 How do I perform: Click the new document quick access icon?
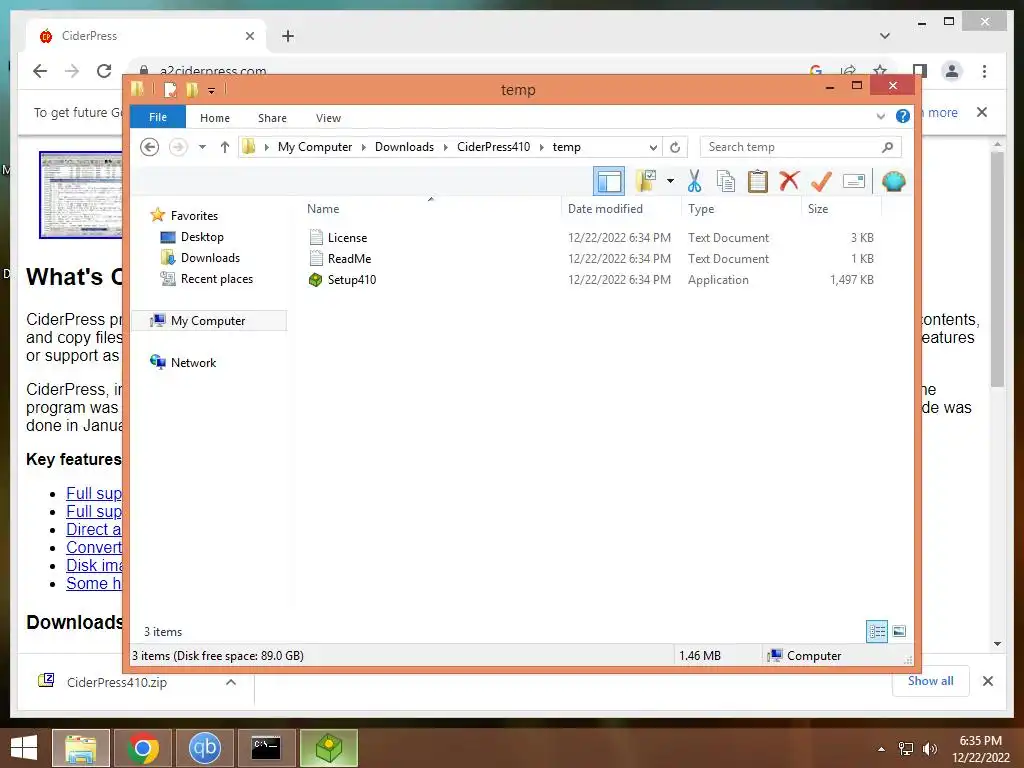170,89
